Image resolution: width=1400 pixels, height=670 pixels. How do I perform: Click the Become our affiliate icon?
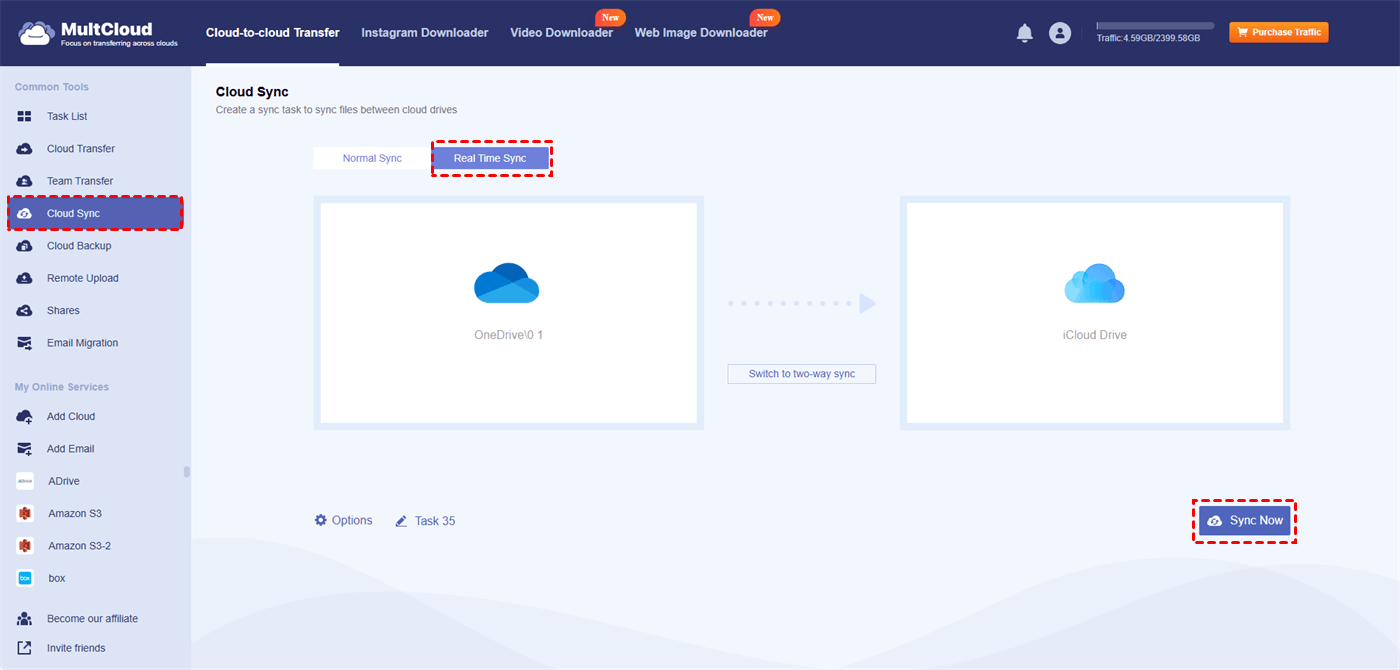pos(25,619)
